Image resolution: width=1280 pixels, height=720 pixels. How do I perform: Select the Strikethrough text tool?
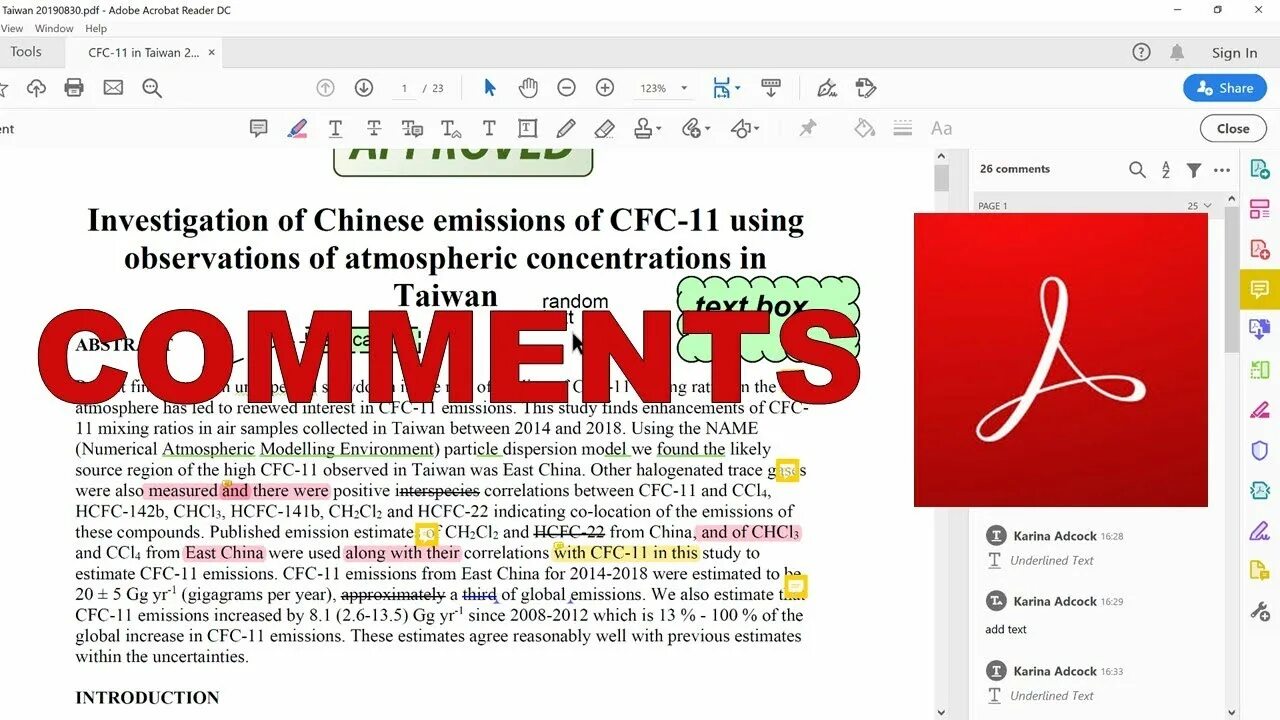pos(374,128)
